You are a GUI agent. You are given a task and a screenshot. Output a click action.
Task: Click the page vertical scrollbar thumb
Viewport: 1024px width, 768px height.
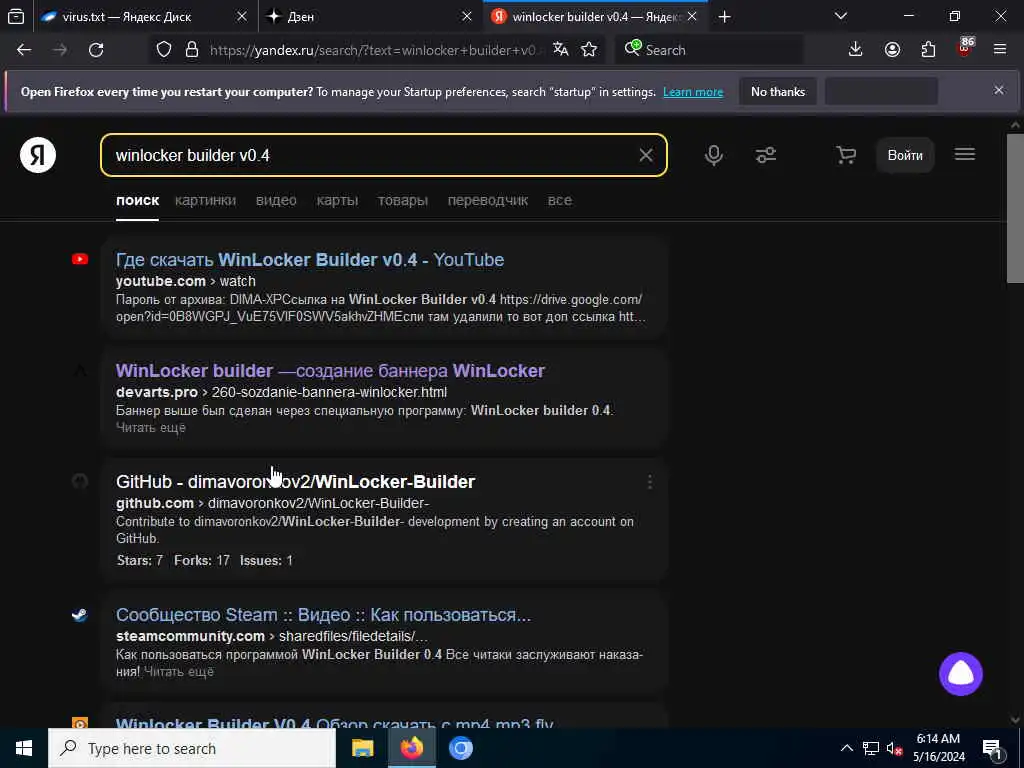pos(1015,208)
